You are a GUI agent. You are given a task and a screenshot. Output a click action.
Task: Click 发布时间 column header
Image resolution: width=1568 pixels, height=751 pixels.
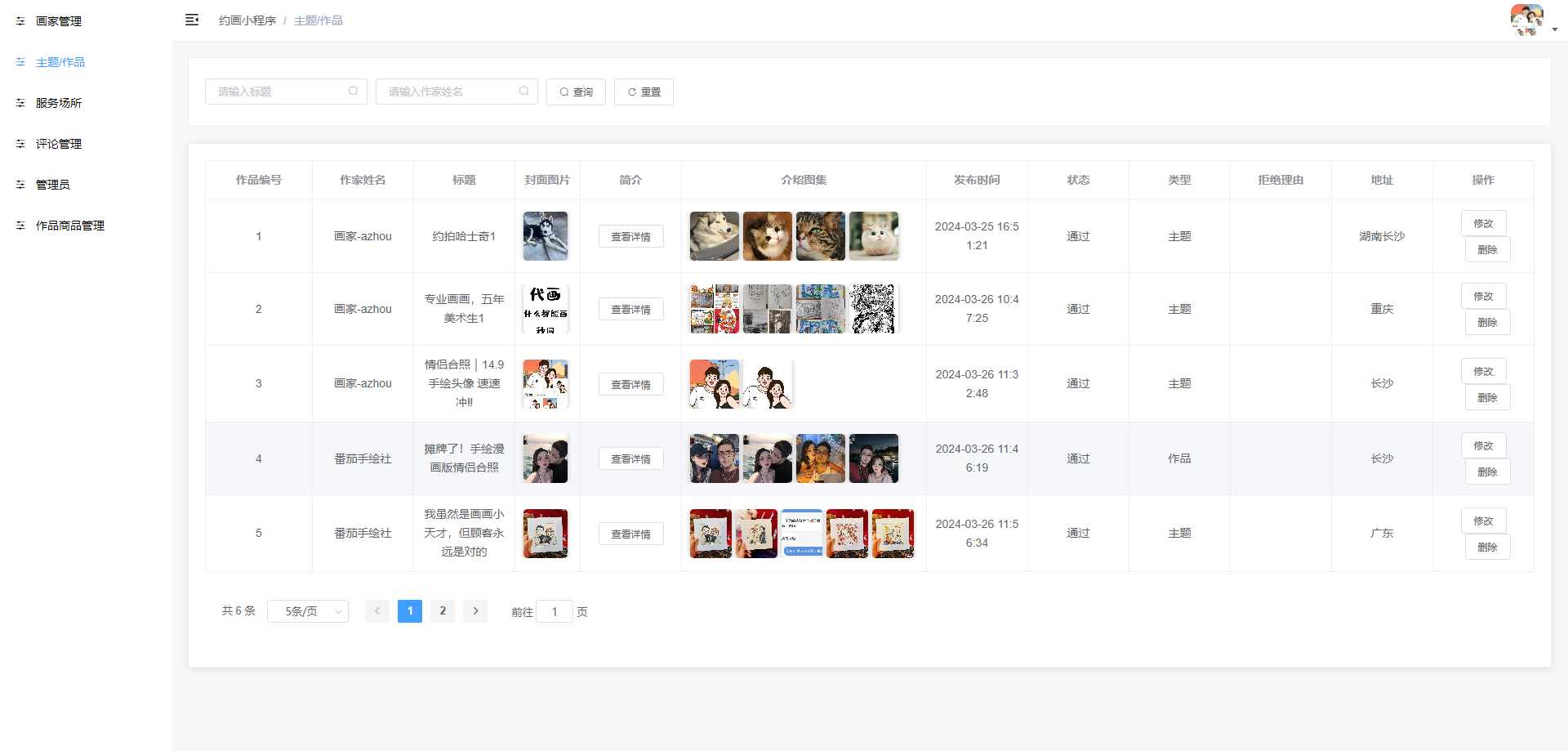tap(977, 180)
